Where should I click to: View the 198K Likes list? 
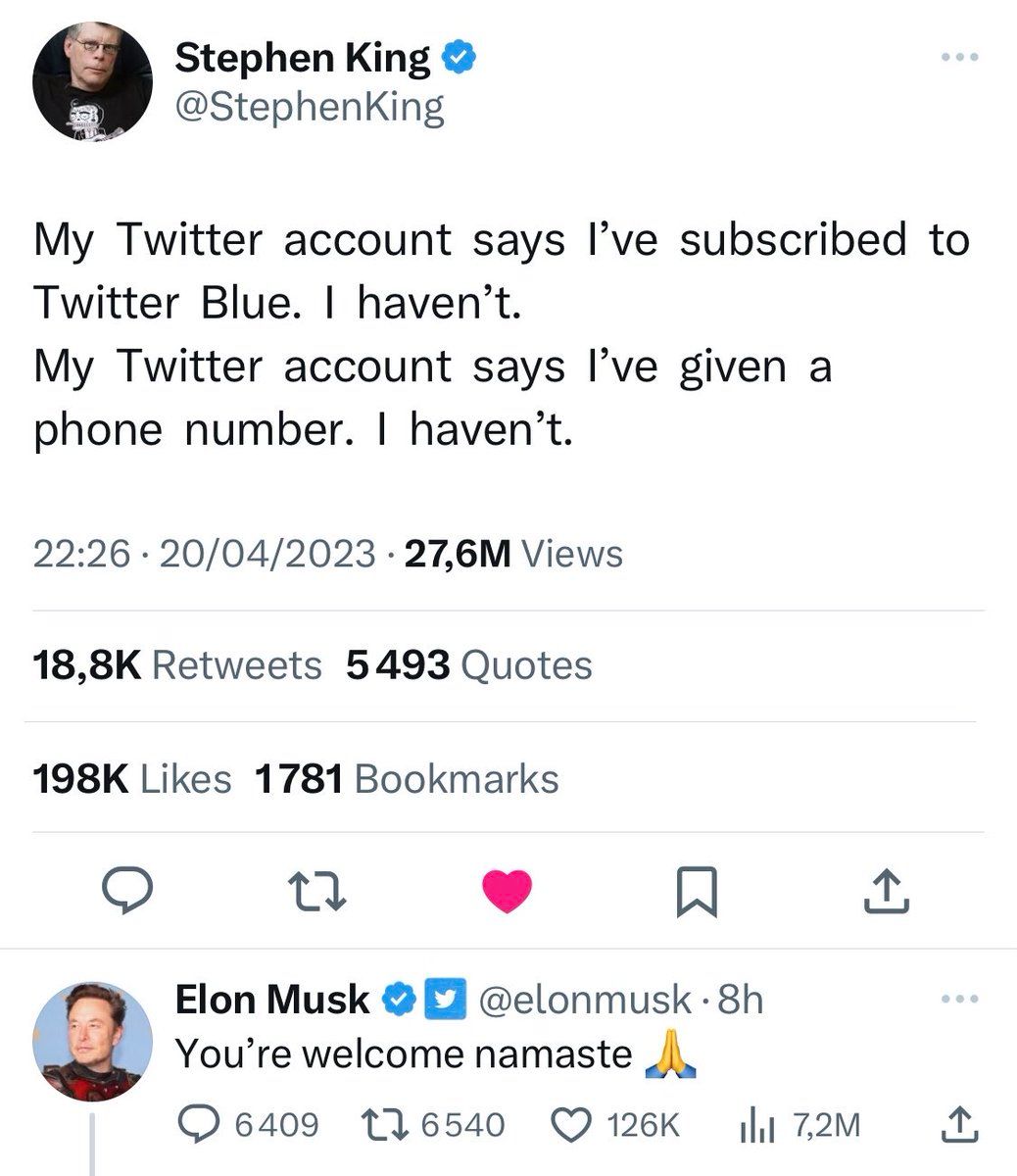132,780
